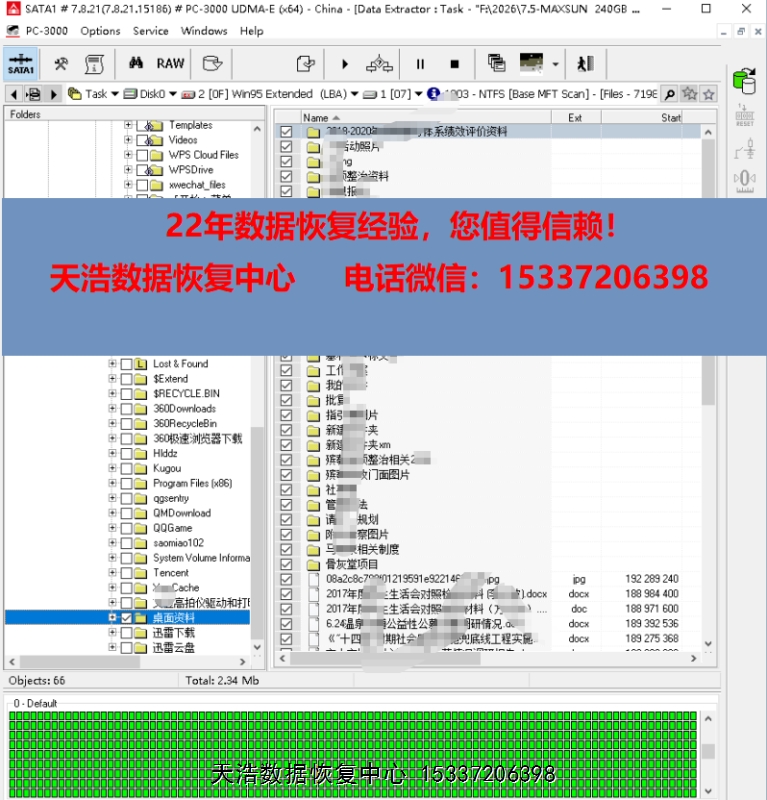The image size is (767, 800).
Task: Click the sector map vertical scrollbar
Action: coord(708,754)
